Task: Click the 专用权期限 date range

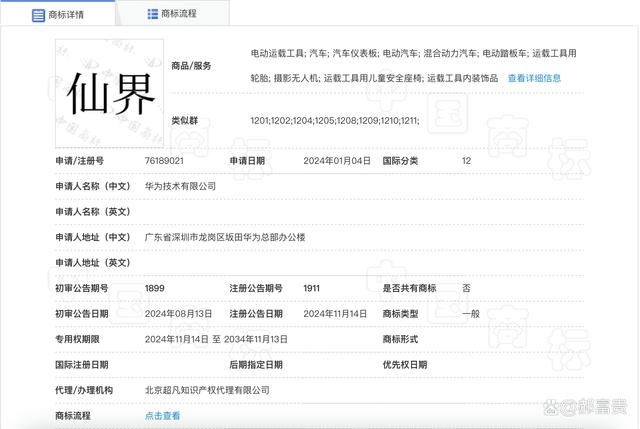Action: coord(216,339)
